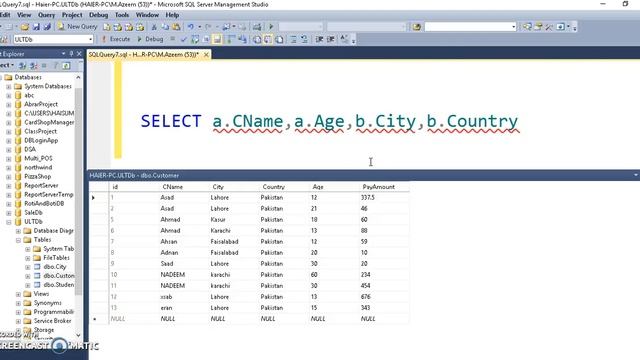Click the Execute query button
This screenshot has height=360, width=640.
(x=116, y=39)
